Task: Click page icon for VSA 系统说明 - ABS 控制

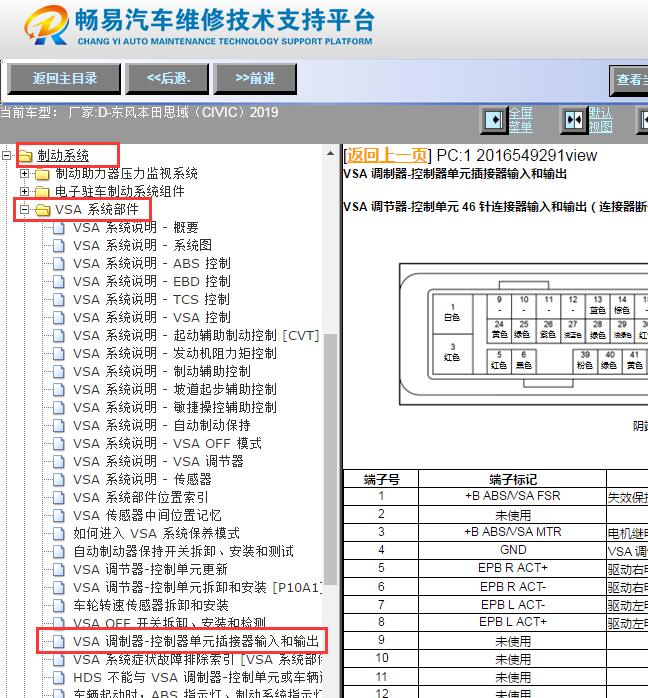Action: click(x=58, y=264)
